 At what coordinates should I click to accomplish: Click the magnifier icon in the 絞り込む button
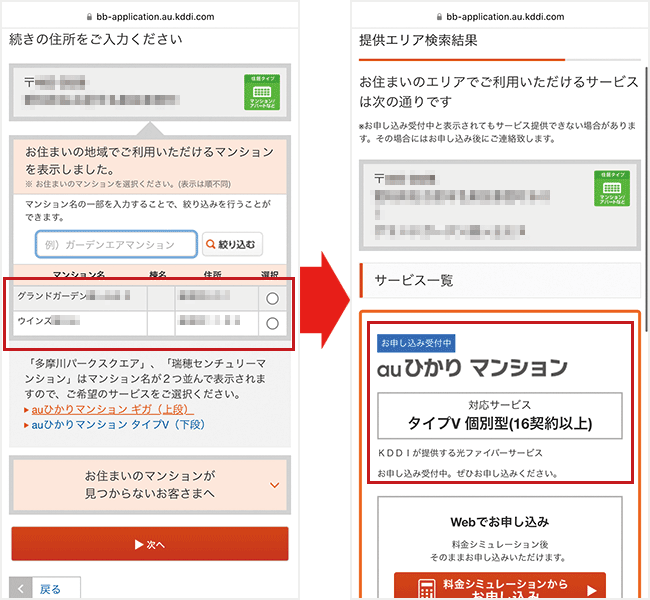click(x=211, y=244)
